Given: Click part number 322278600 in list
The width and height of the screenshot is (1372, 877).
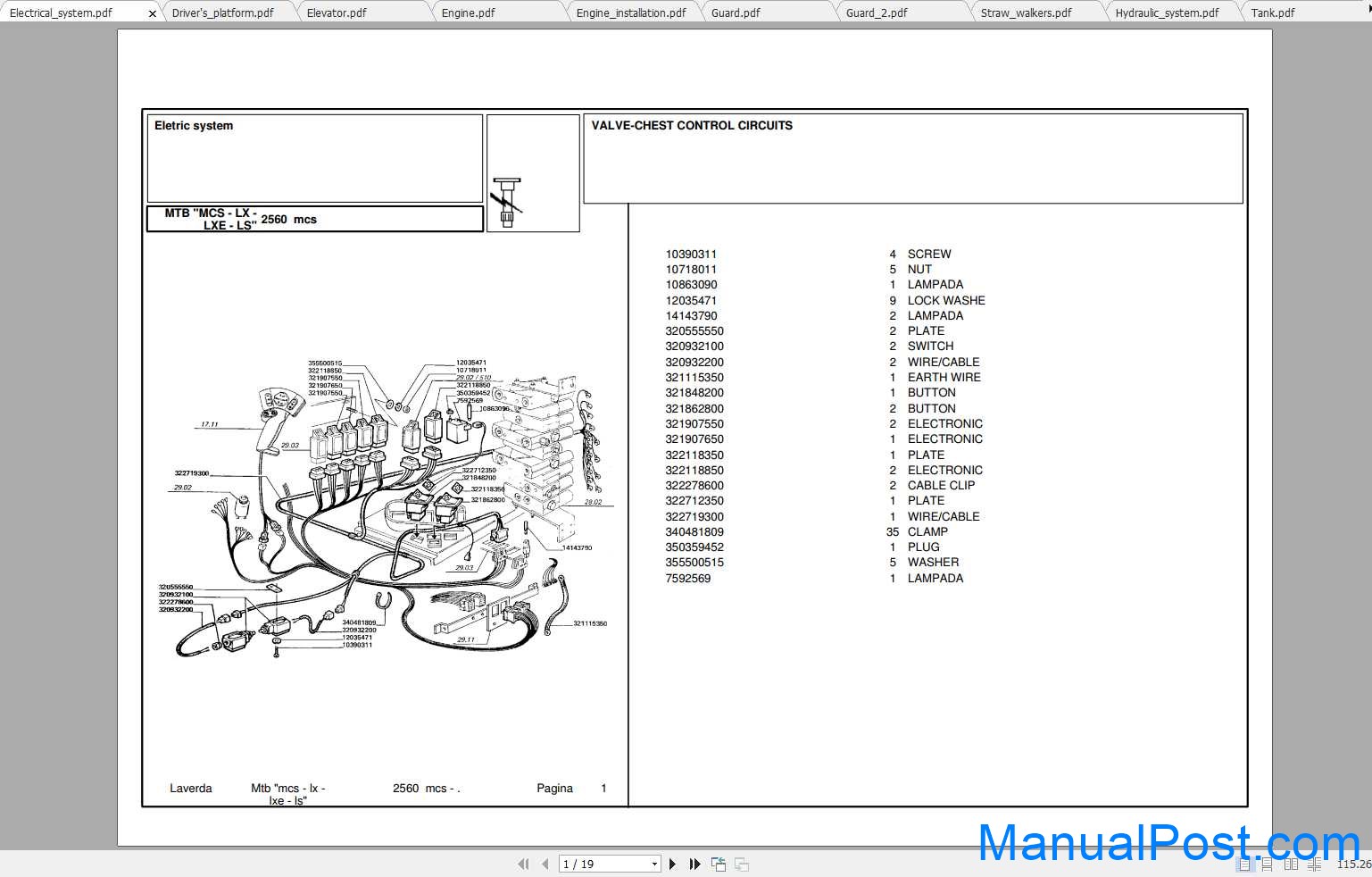Looking at the screenshot, I should (694, 486).
